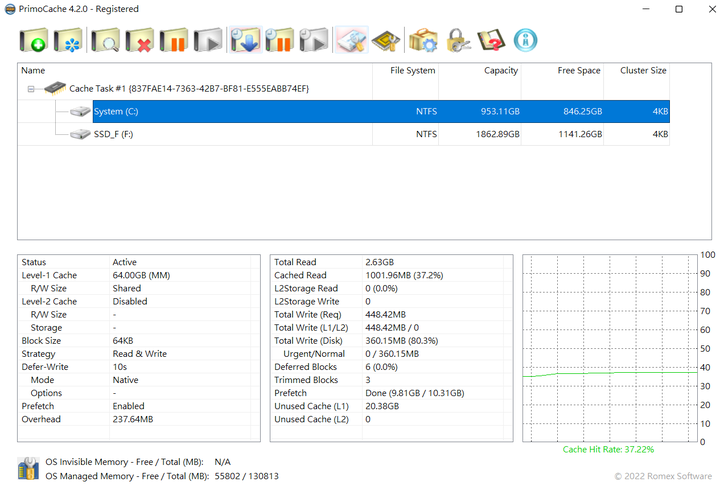
Task: Click the clock drive icon with orange pause bars
Action: click(280, 40)
